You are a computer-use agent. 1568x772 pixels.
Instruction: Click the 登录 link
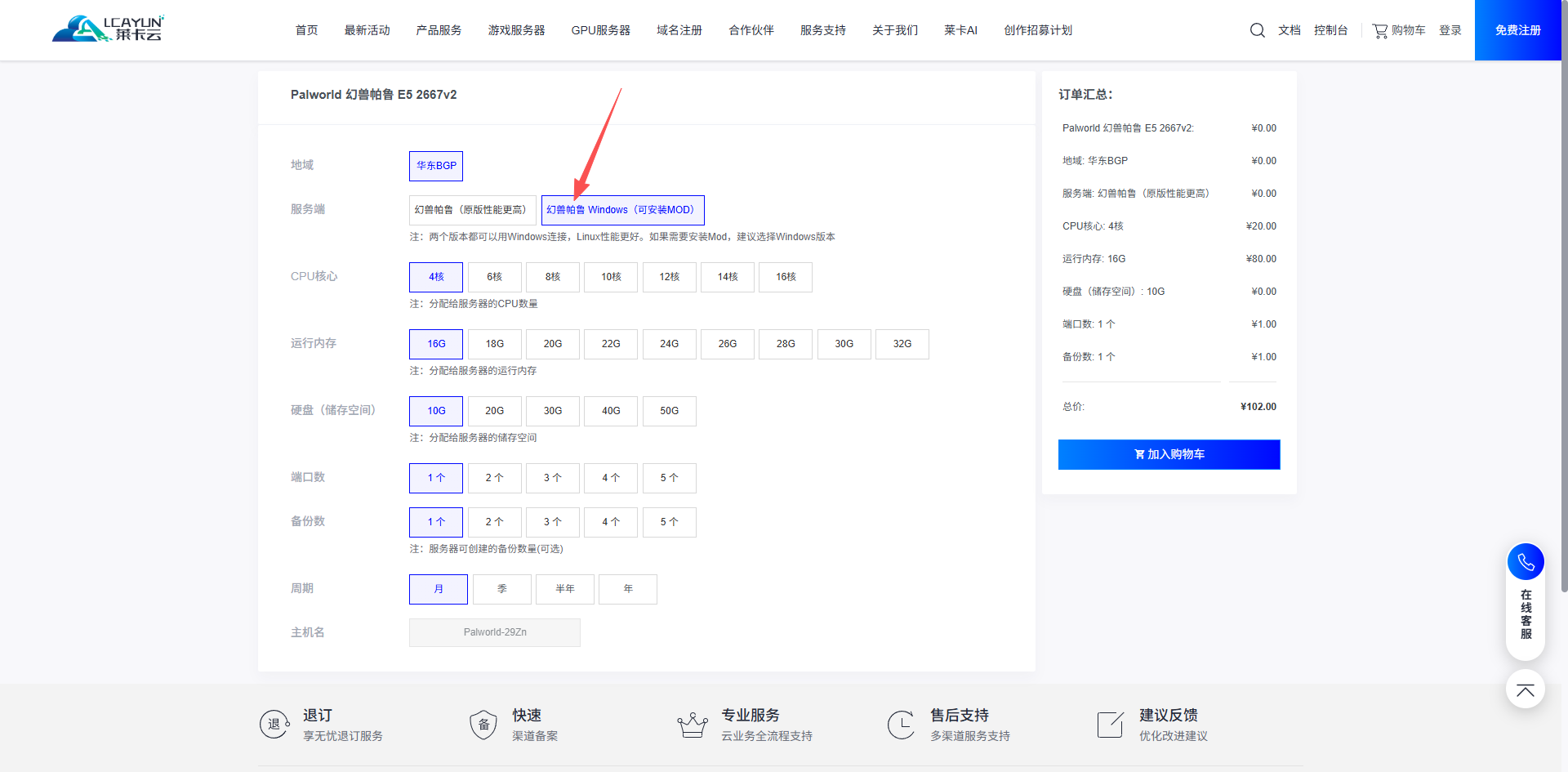tap(1450, 30)
